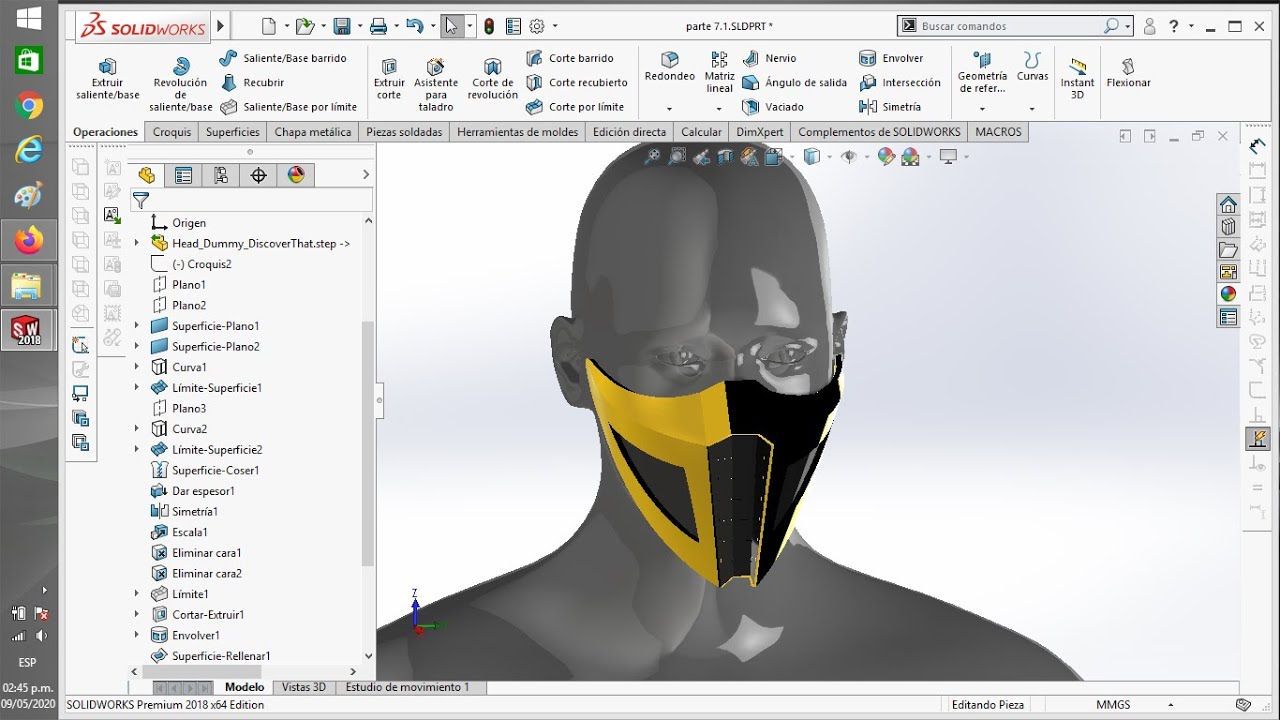Screen dimensions: 1280x720
Task: Open the Extruir corte tool
Action: click(x=389, y=79)
